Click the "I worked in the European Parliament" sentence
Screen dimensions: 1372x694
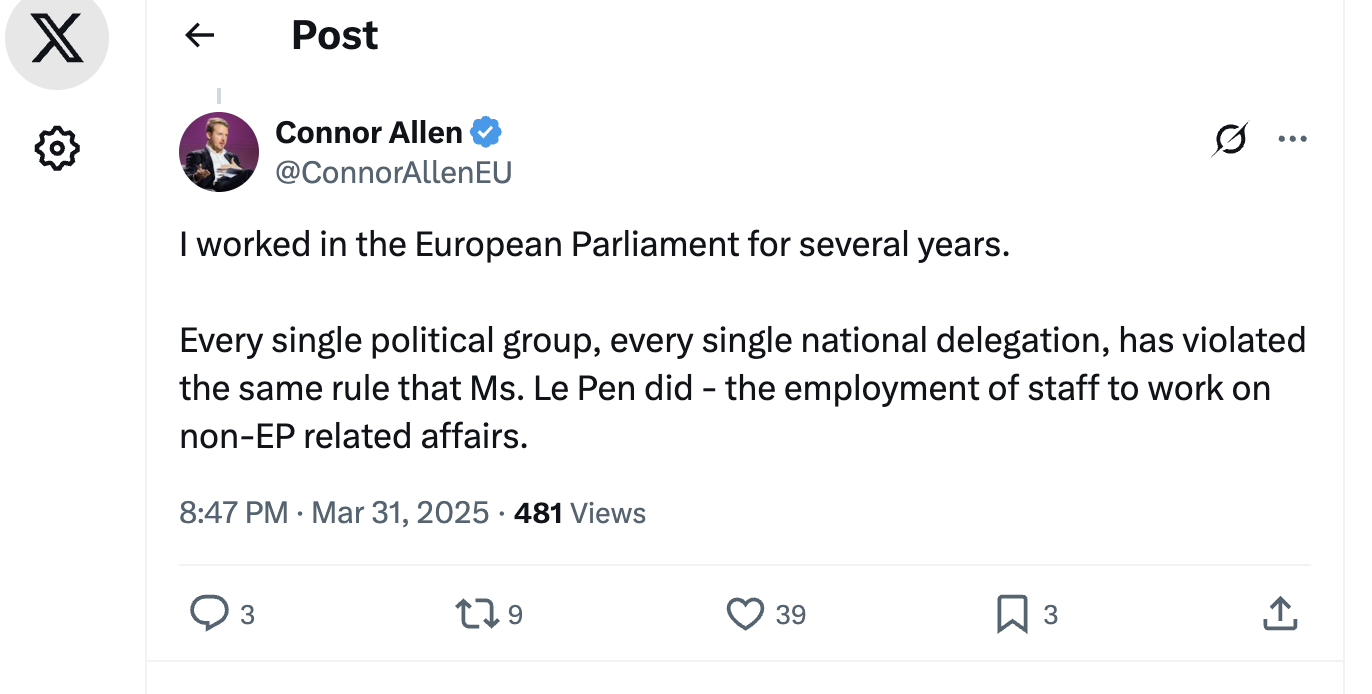(x=594, y=245)
